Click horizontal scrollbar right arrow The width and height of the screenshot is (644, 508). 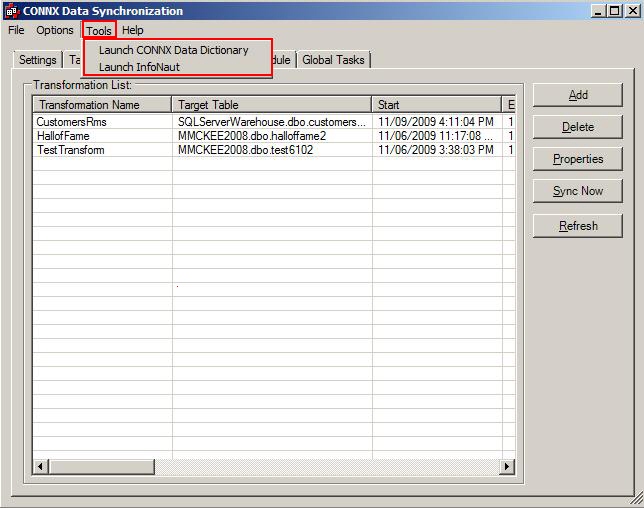(507, 467)
